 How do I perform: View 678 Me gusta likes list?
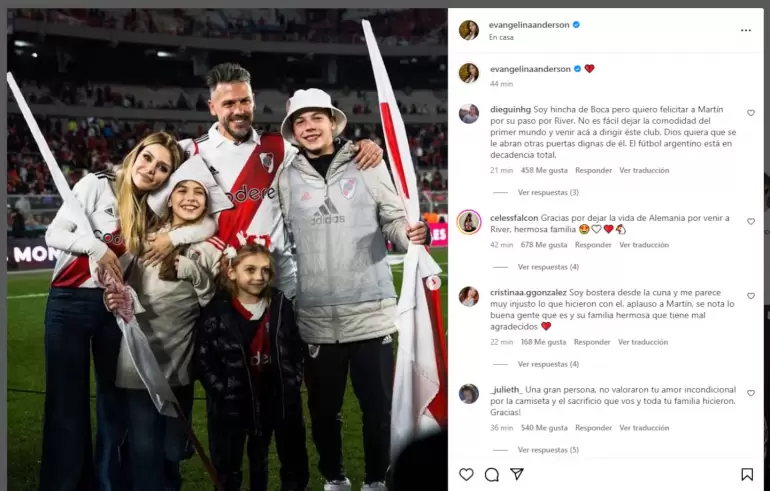pyautogui.click(x=544, y=245)
